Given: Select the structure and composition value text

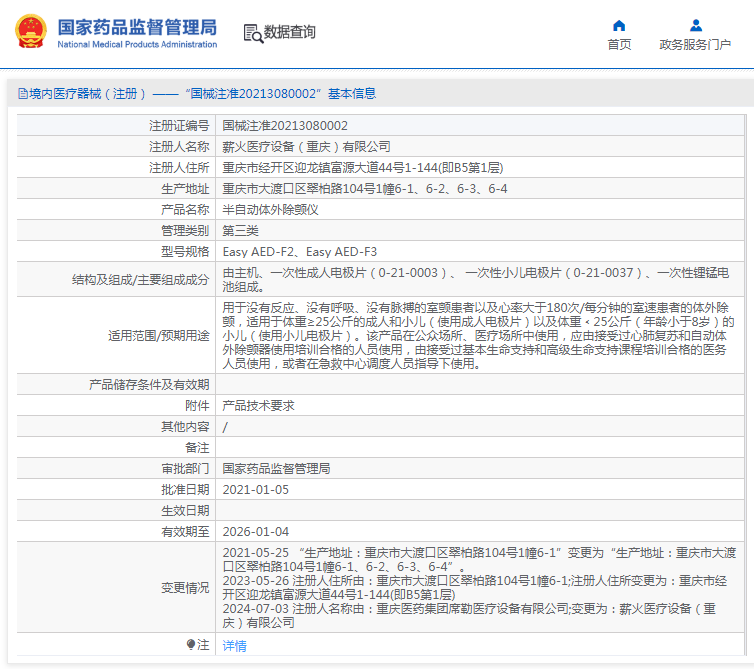Looking at the screenshot, I should click(476, 279).
